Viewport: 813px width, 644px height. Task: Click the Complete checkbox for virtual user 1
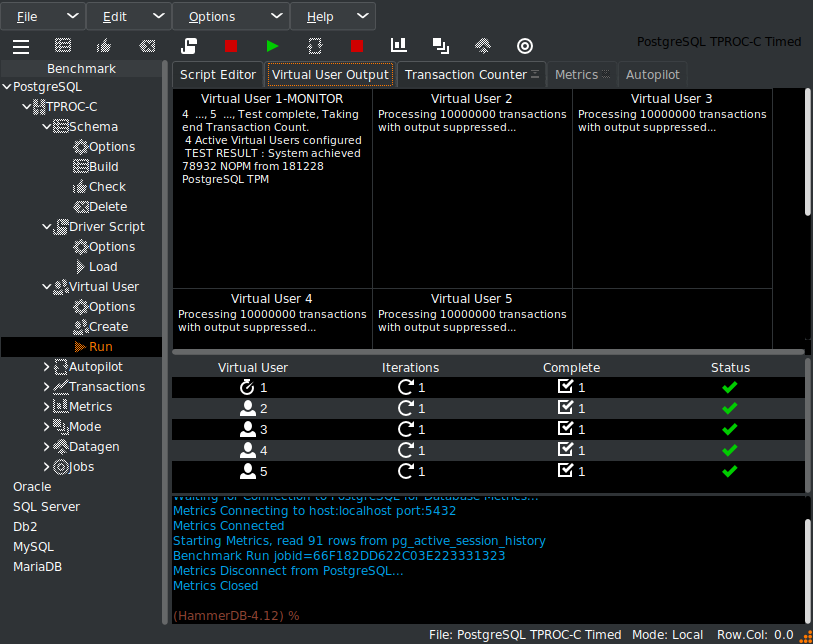coord(565,386)
